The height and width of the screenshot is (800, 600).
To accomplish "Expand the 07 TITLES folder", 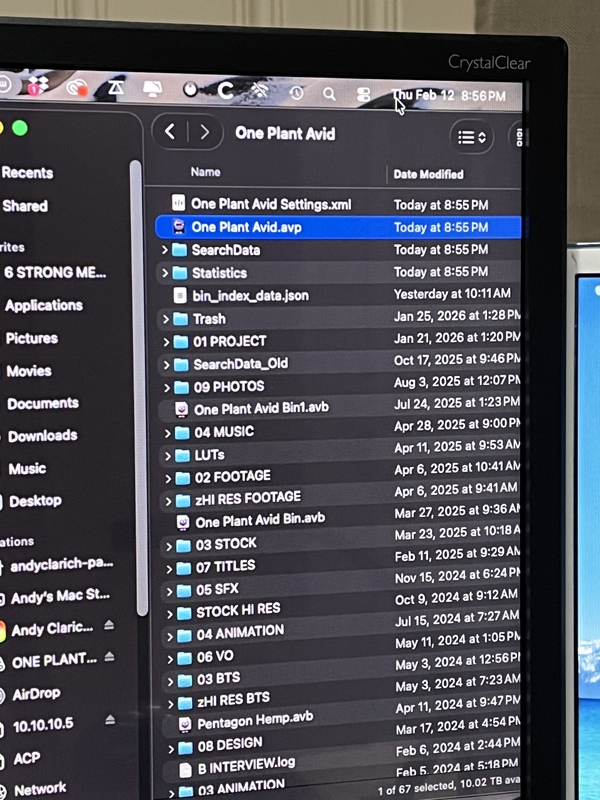I will [x=167, y=567].
